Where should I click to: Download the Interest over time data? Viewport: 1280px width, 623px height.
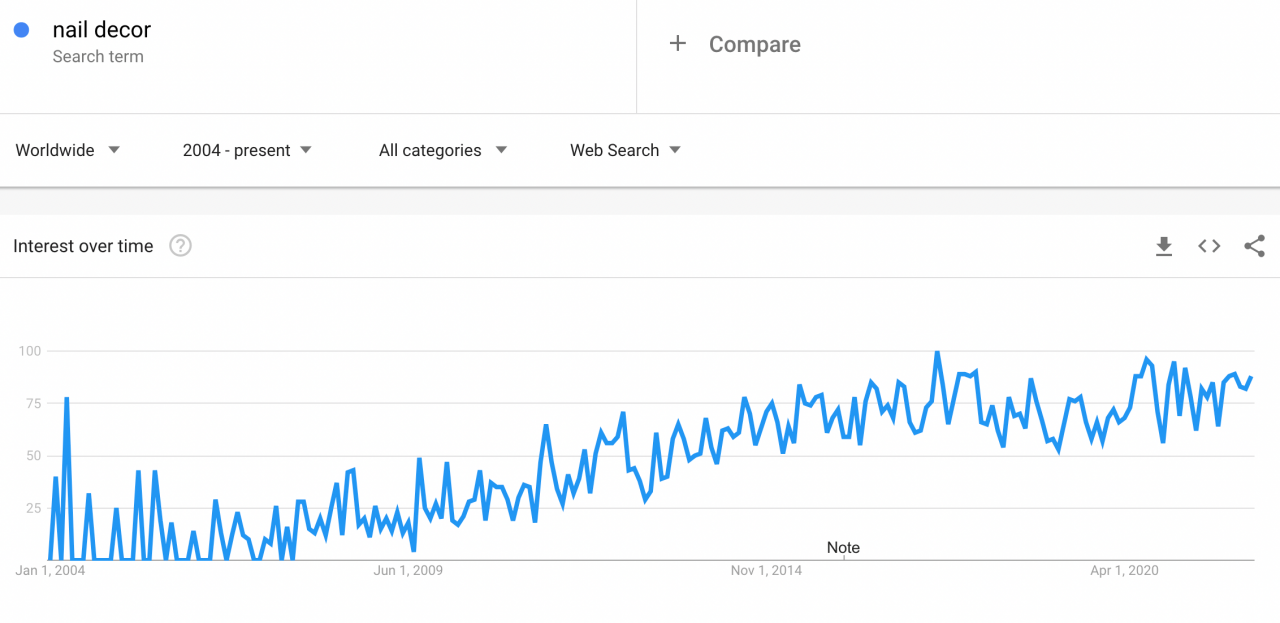pos(1164,246)
